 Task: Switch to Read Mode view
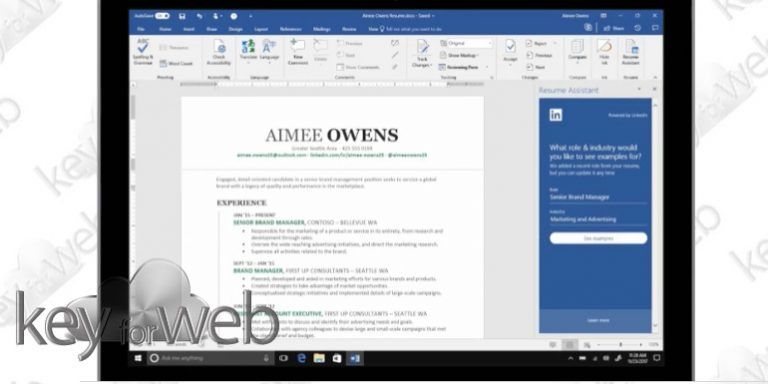coord(552,345)
